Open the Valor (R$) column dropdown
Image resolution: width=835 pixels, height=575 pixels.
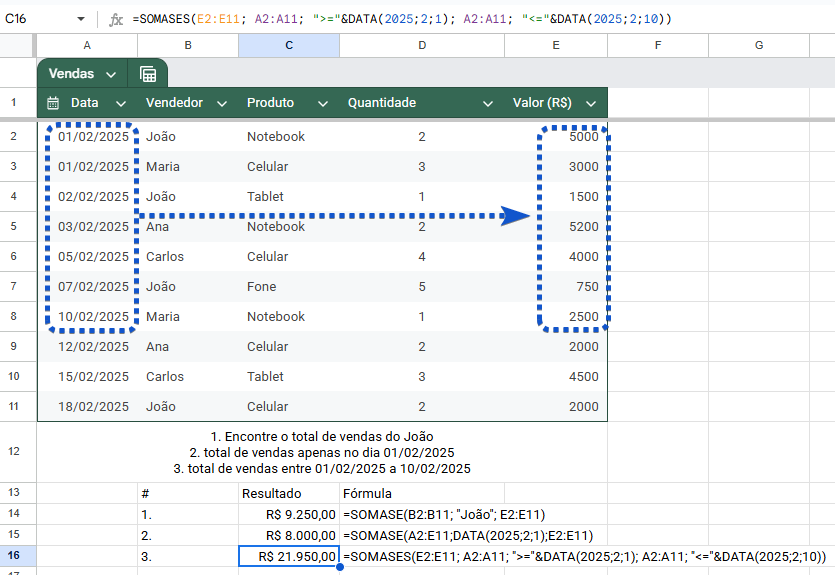click(x=591, y=103)
